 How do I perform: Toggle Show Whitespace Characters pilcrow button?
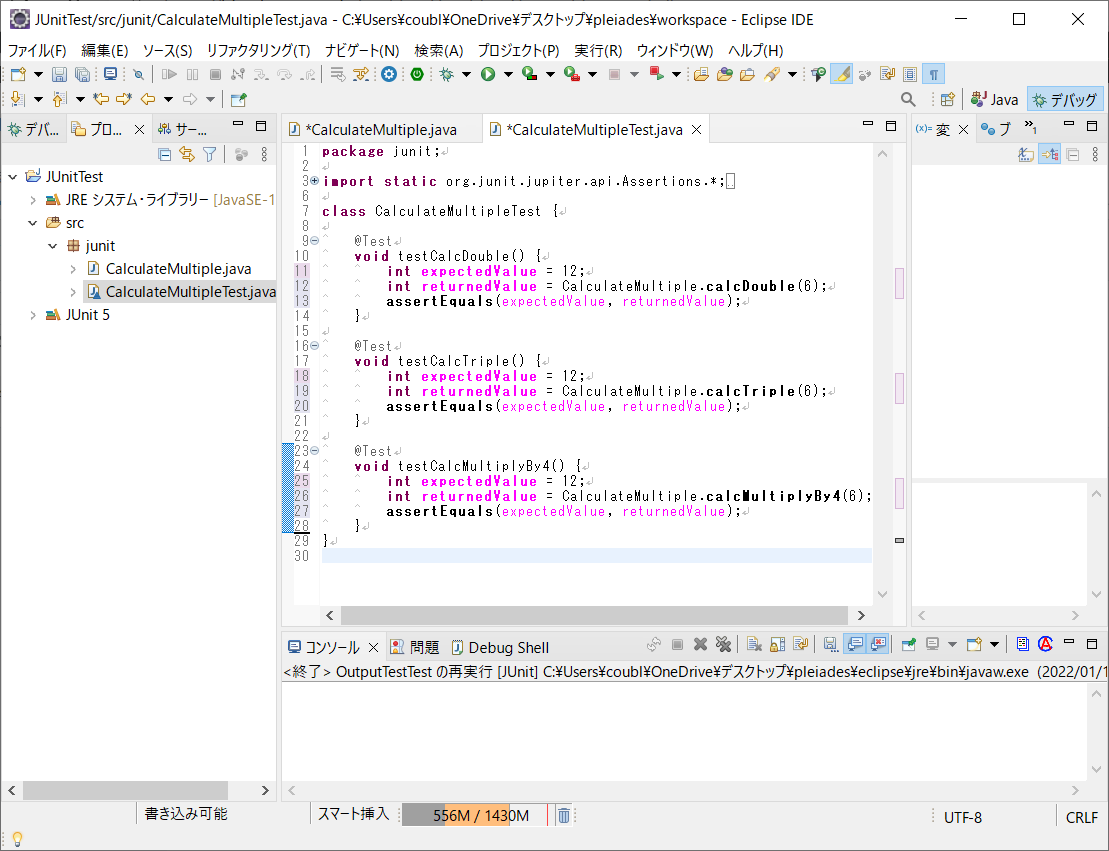coord(934,74)
